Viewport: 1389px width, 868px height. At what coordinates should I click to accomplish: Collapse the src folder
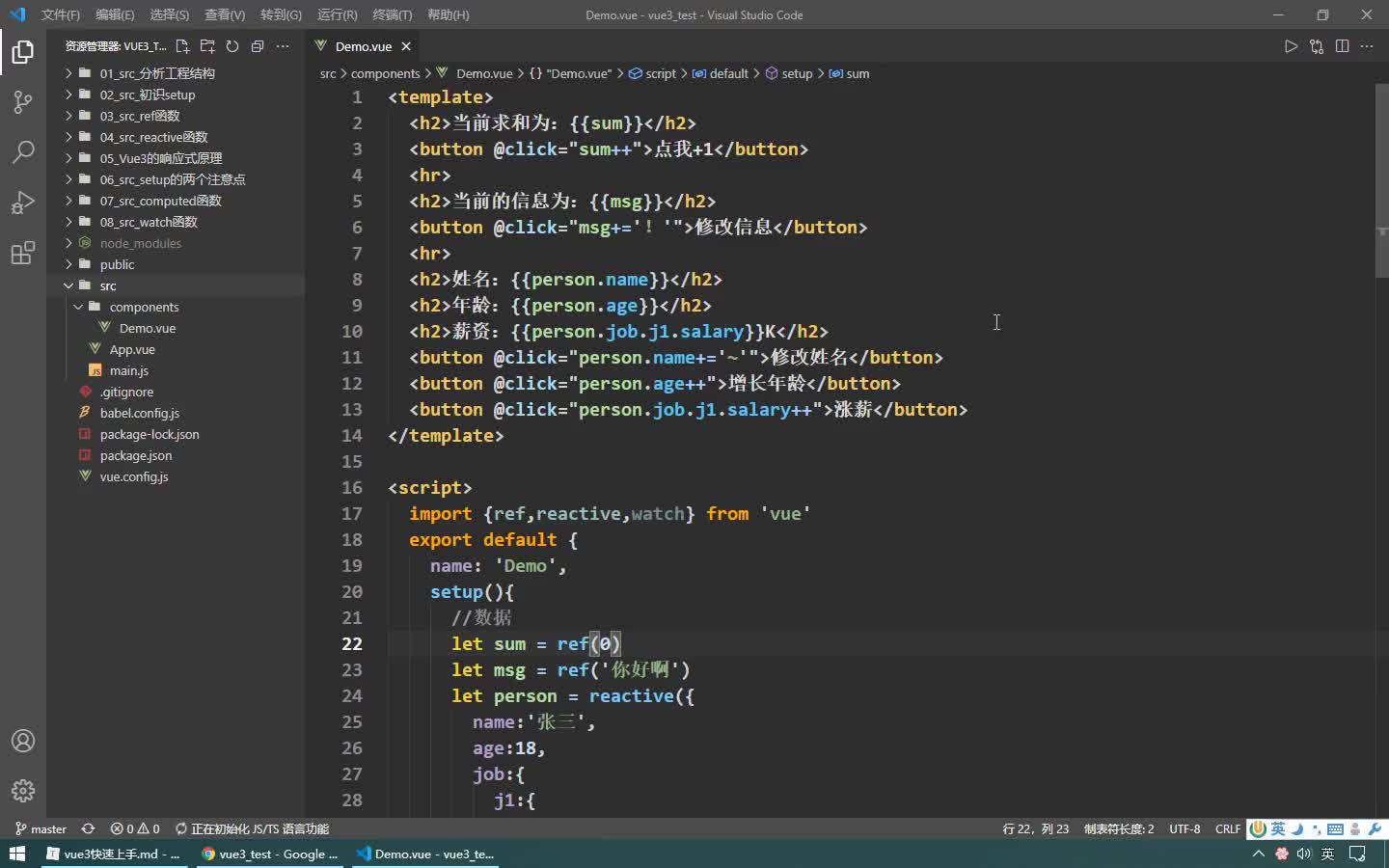[x=176, y=285]
